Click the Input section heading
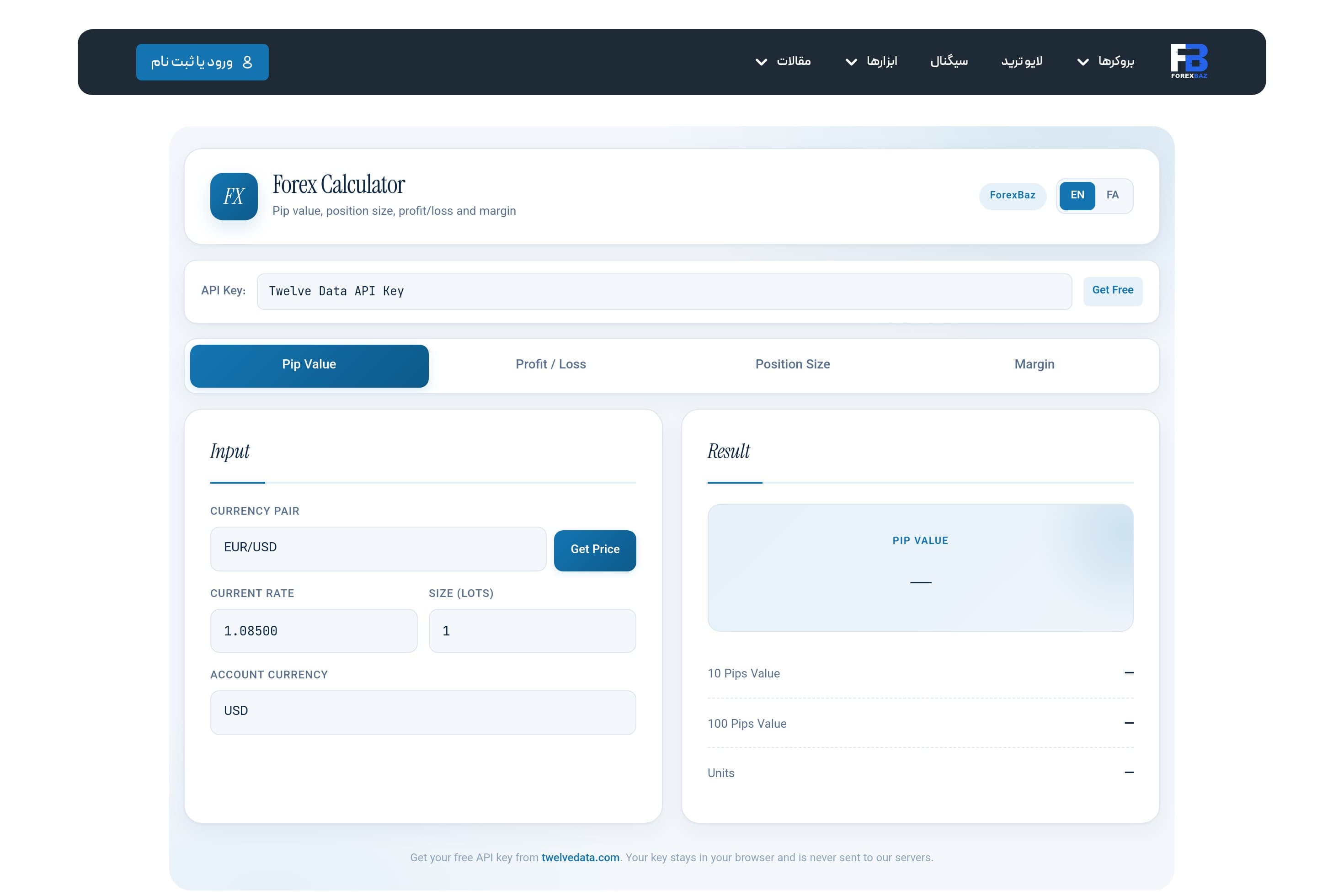Image resolution: width=1344 pixels, height=896 pixels. (229, 452)
